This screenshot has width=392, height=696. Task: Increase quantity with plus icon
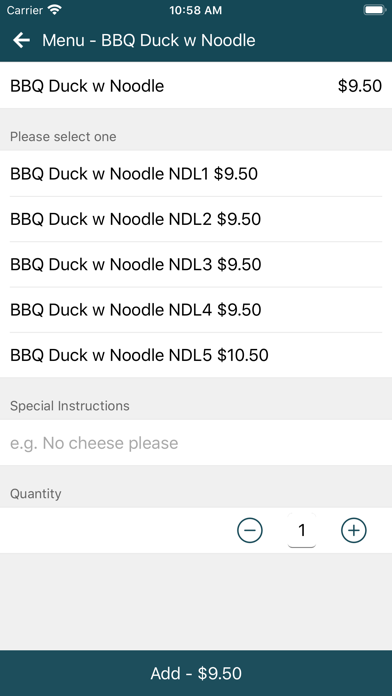(354, 530)
